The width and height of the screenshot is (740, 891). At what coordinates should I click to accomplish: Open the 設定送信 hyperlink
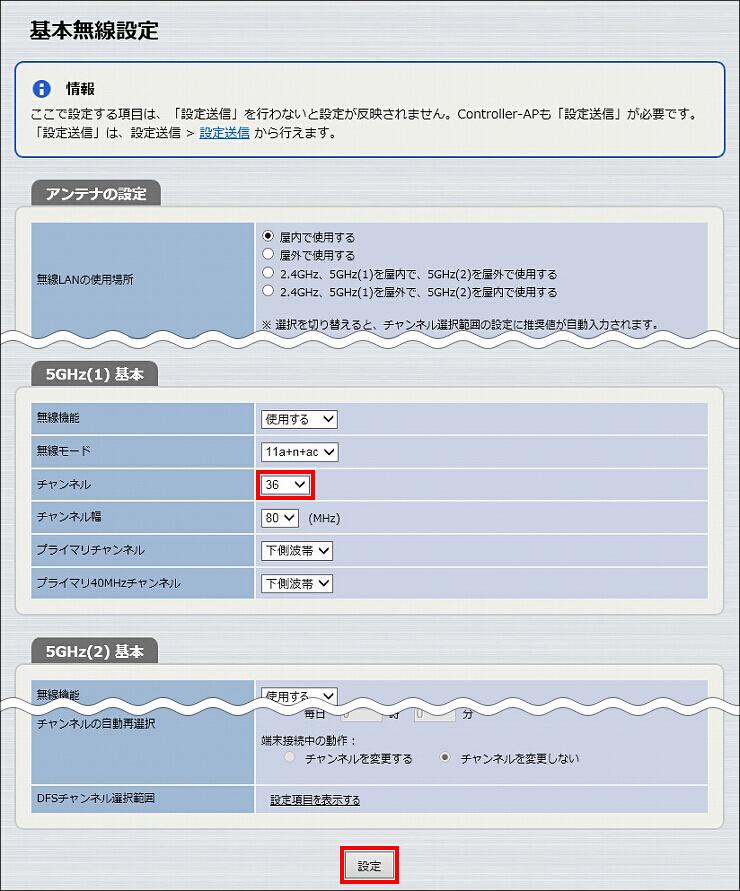pyautogui.click(x=224, y=133)
